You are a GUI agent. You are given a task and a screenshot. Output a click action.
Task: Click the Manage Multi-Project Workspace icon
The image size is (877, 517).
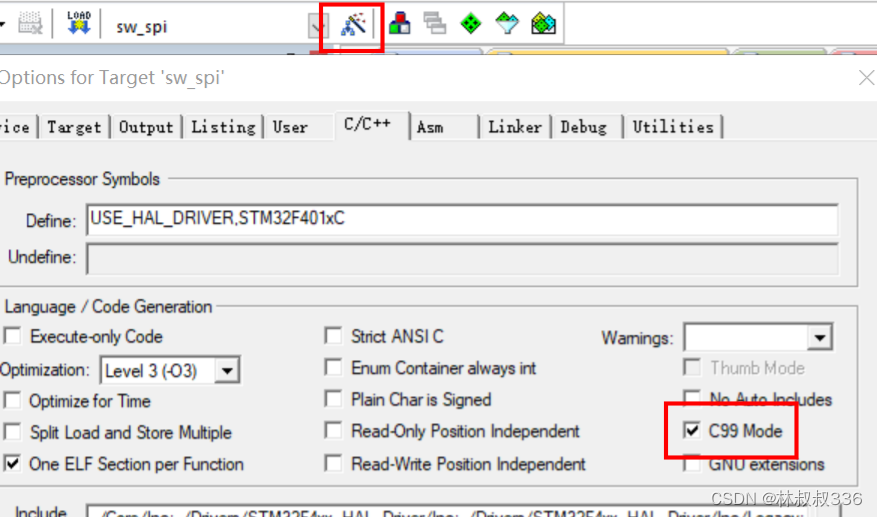click(x=435, y=24)
